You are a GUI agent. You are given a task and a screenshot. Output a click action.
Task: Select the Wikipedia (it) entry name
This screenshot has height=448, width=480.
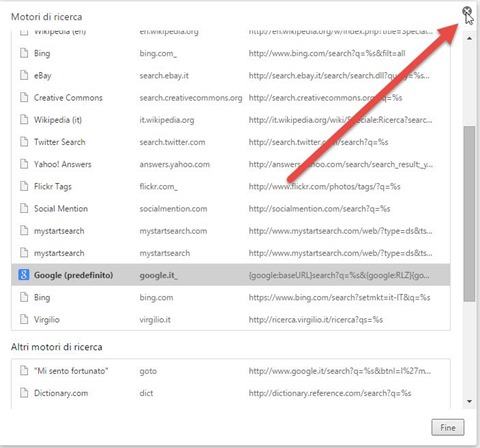(x=58, y=120)
